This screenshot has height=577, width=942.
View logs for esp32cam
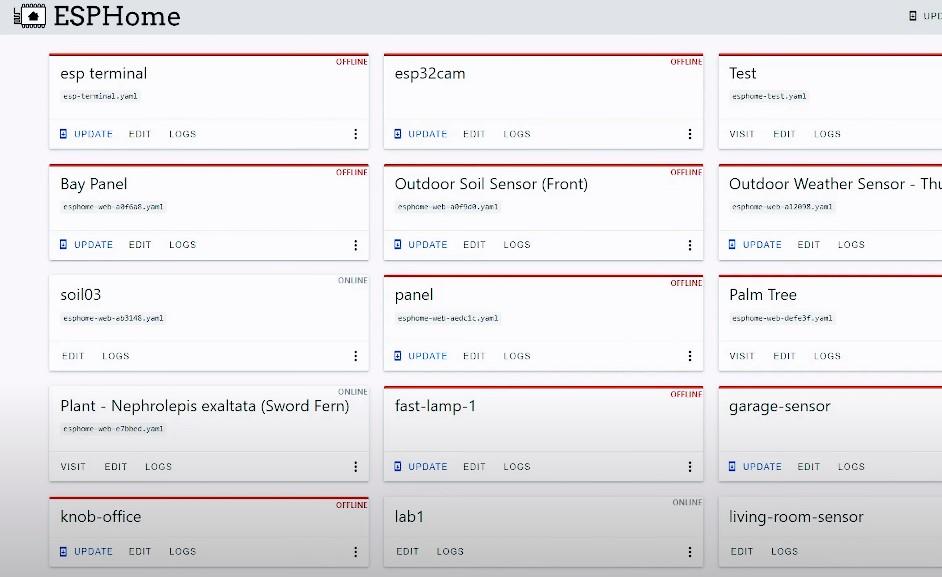pos(517,134)
